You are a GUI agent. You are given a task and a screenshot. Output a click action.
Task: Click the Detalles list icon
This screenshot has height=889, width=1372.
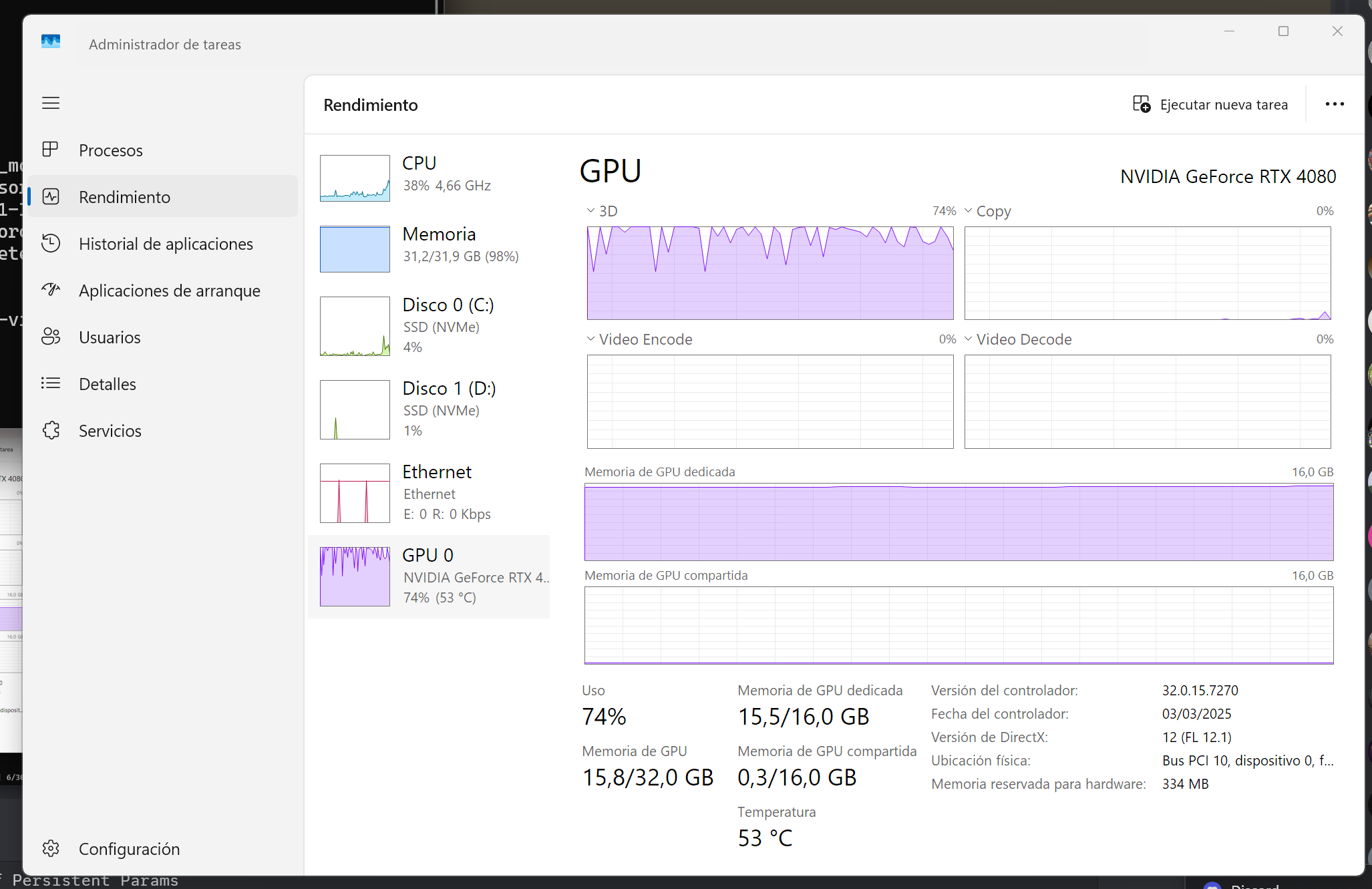tap(51, 383)
